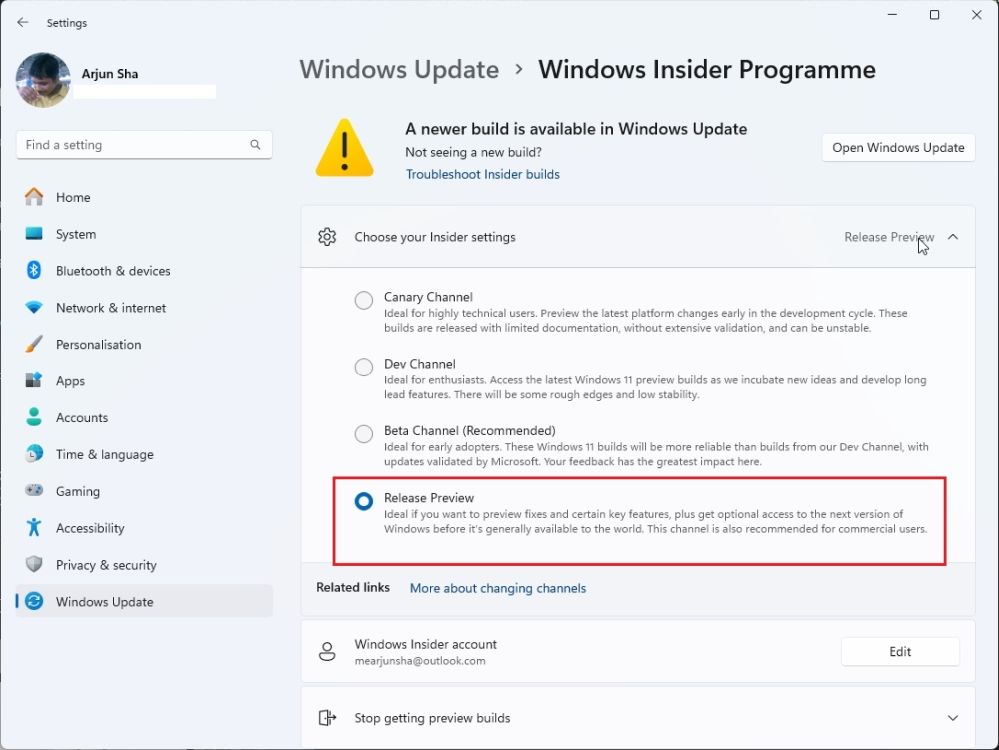Expand the Stop getting preview builds section
999x750 pixels.
[951, 717]
